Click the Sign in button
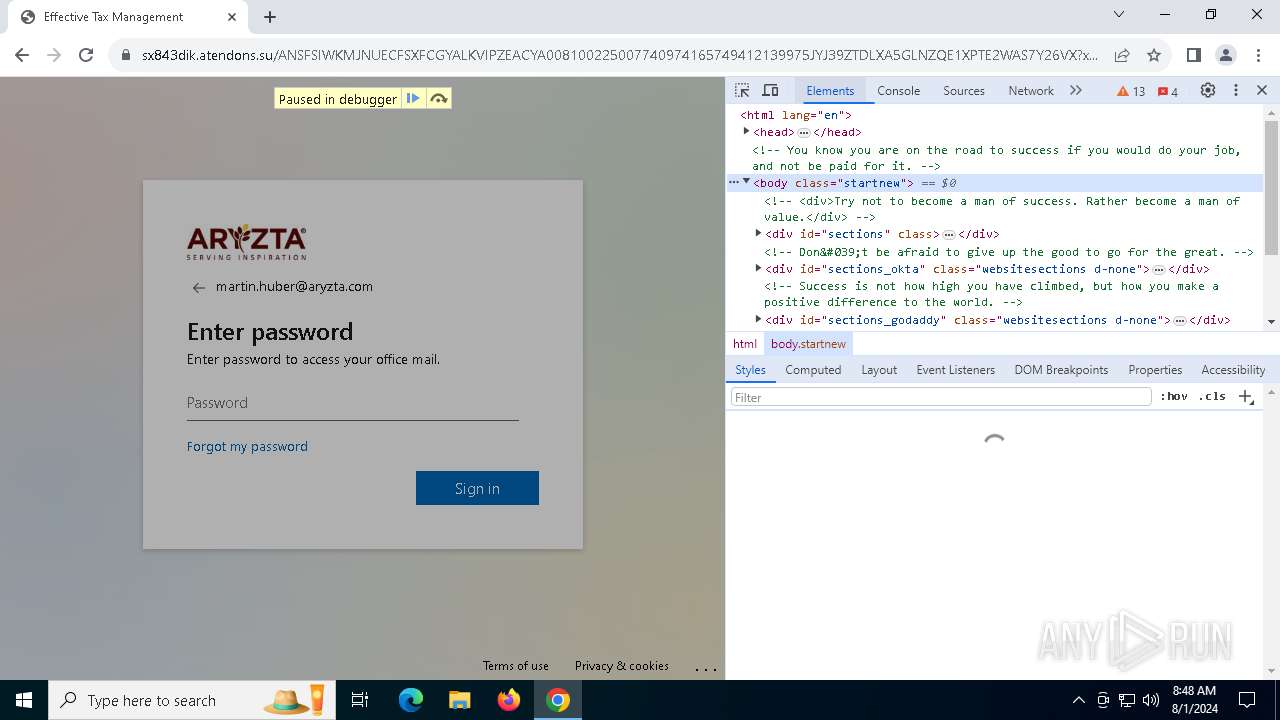The height and width of the screenshot is (720, 1280). 477,488
